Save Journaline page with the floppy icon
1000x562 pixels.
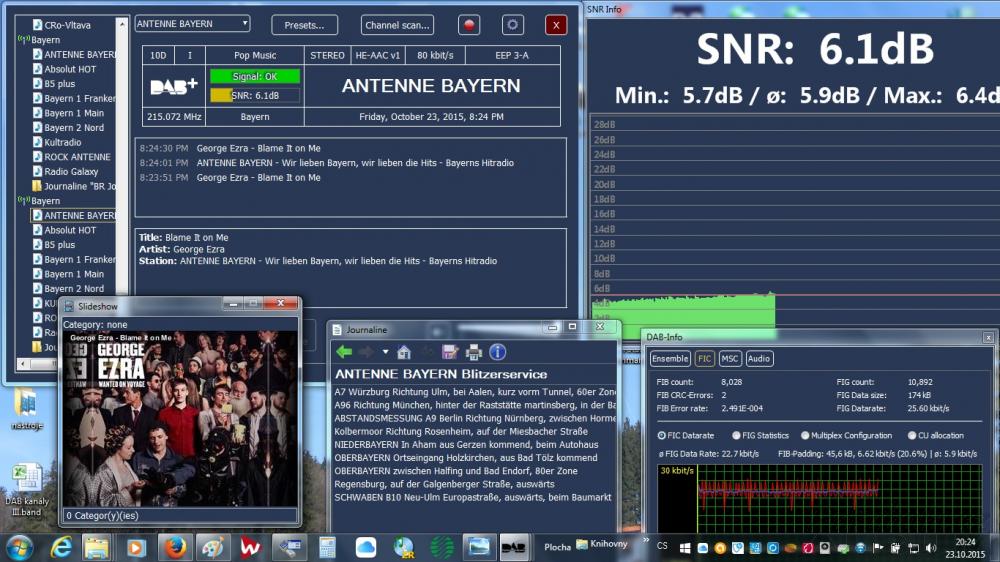click(450, 351)
